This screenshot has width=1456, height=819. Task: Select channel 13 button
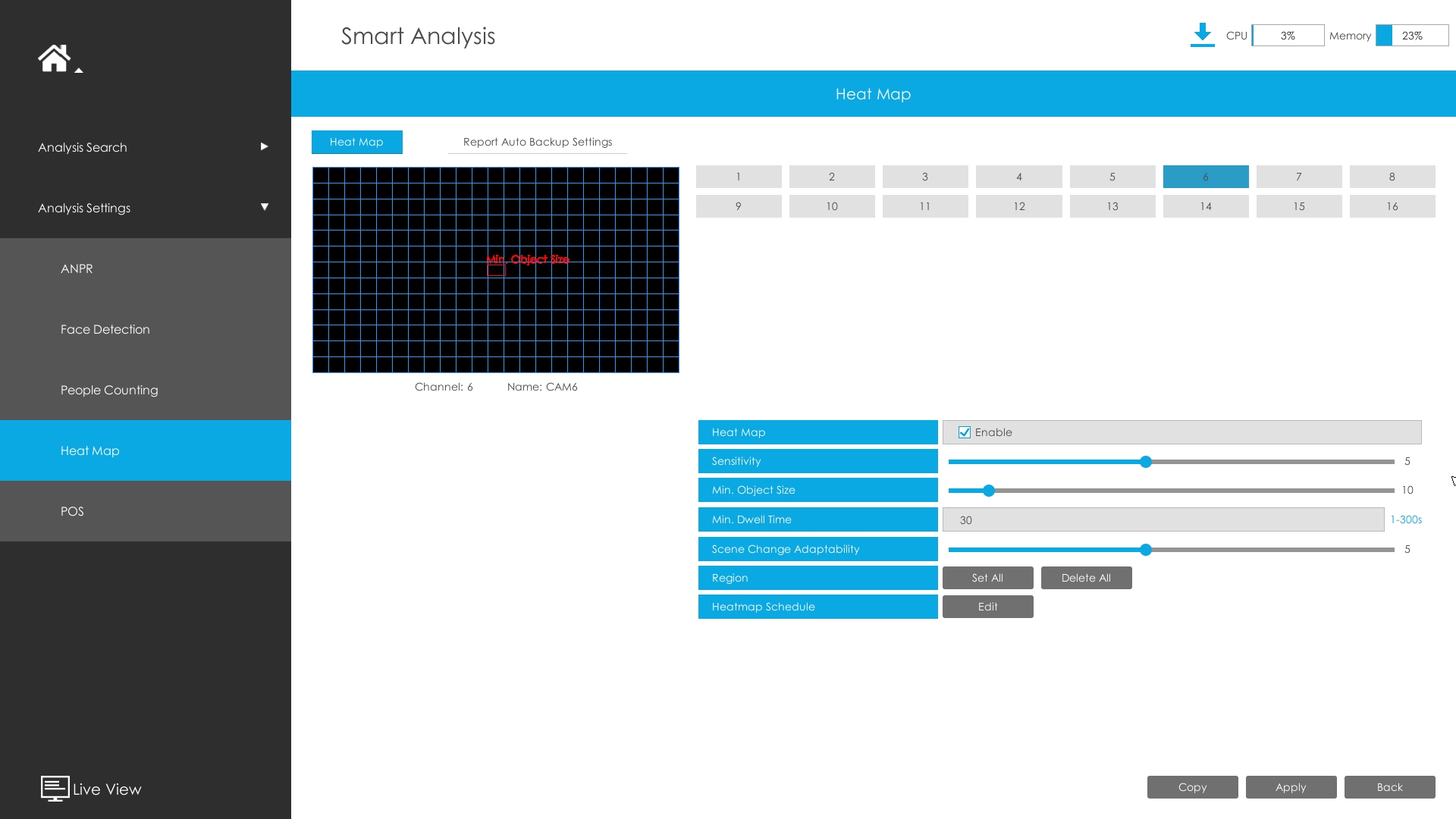[1112, 206]
